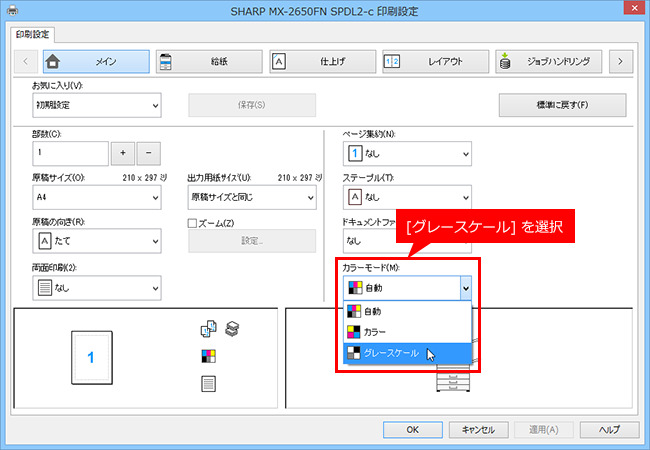Switch to the レイアウト tab

click(x=435, y=62)
